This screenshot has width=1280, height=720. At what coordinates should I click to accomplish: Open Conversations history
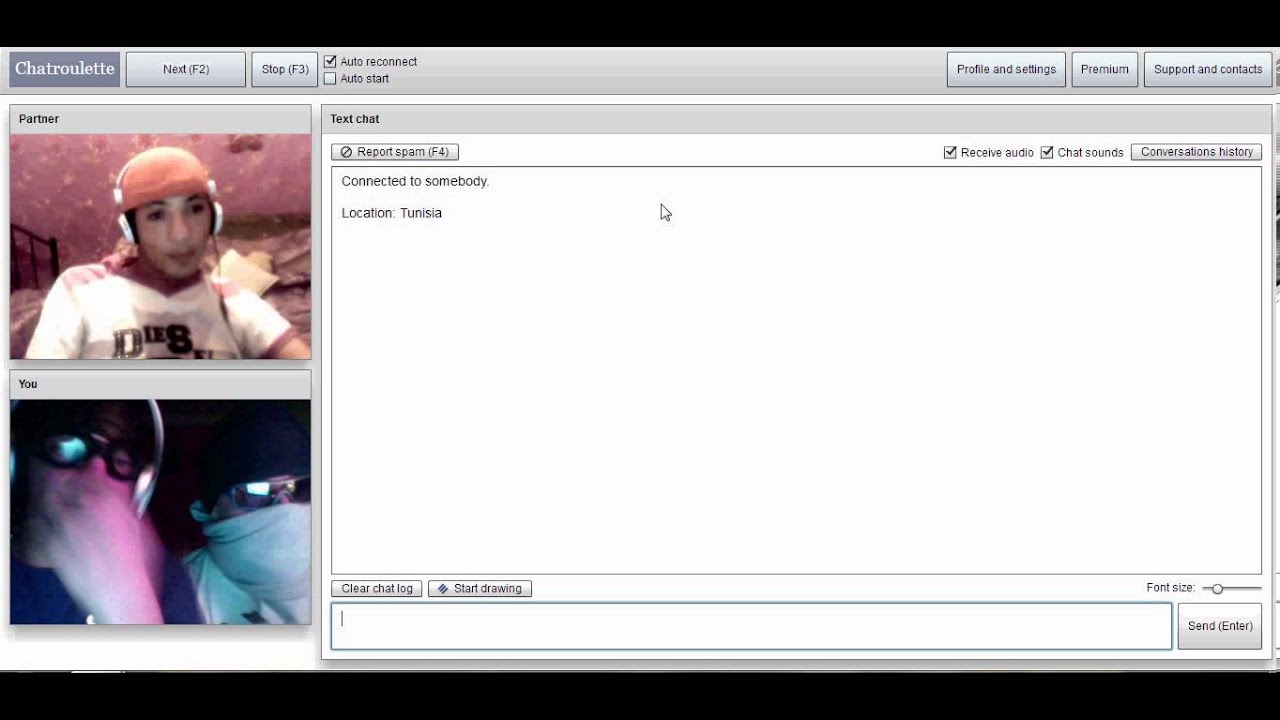(x=1196, y=152)
